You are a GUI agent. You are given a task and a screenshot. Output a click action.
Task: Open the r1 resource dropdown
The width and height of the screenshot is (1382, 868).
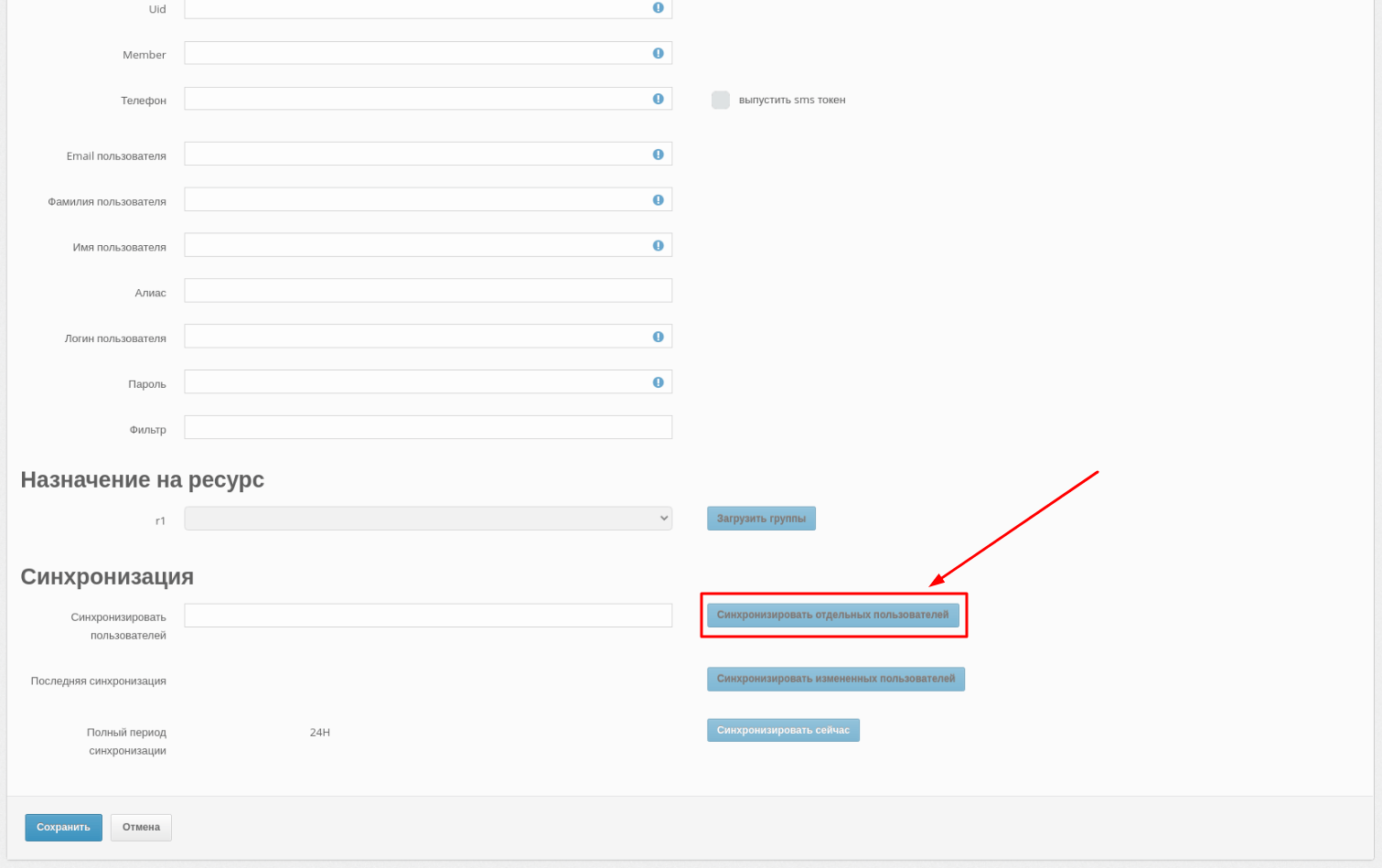click(x=428, y=519)
